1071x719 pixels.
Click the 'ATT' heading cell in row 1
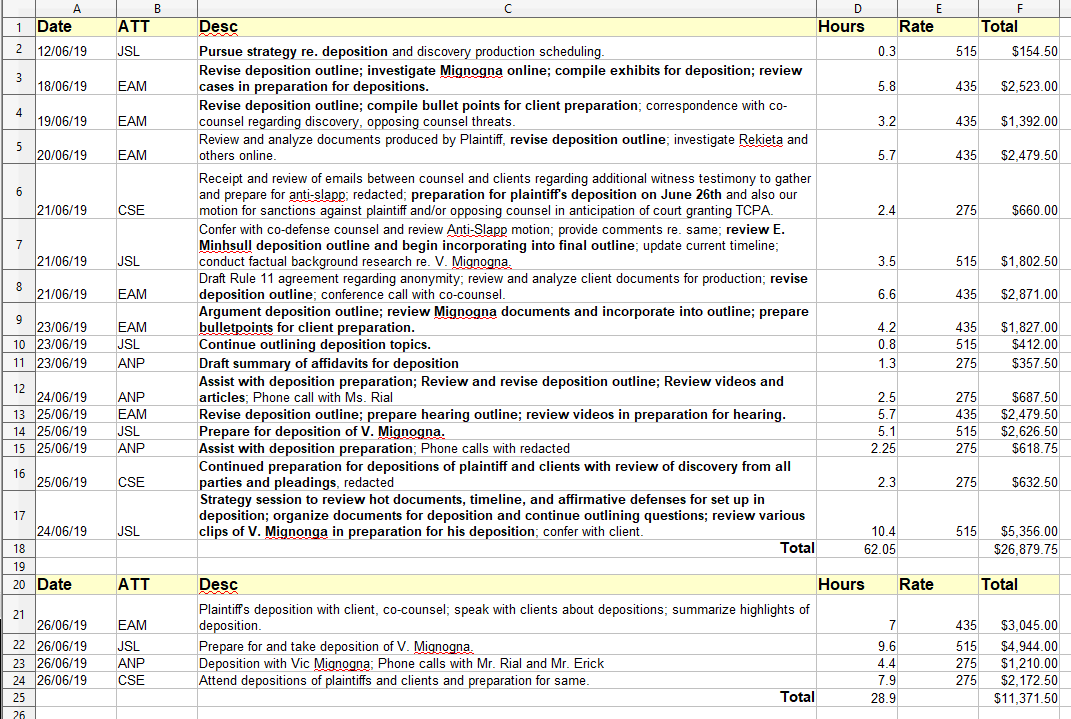pos(157,27)
